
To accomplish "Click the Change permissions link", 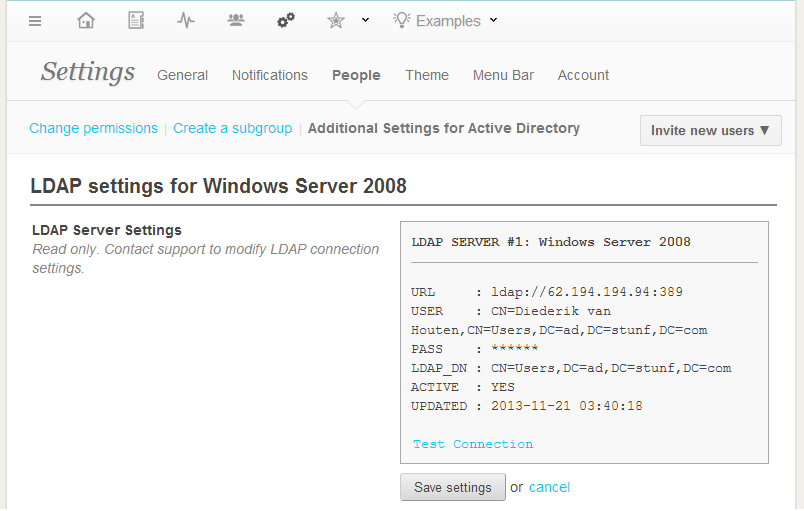I will (93, 128).
